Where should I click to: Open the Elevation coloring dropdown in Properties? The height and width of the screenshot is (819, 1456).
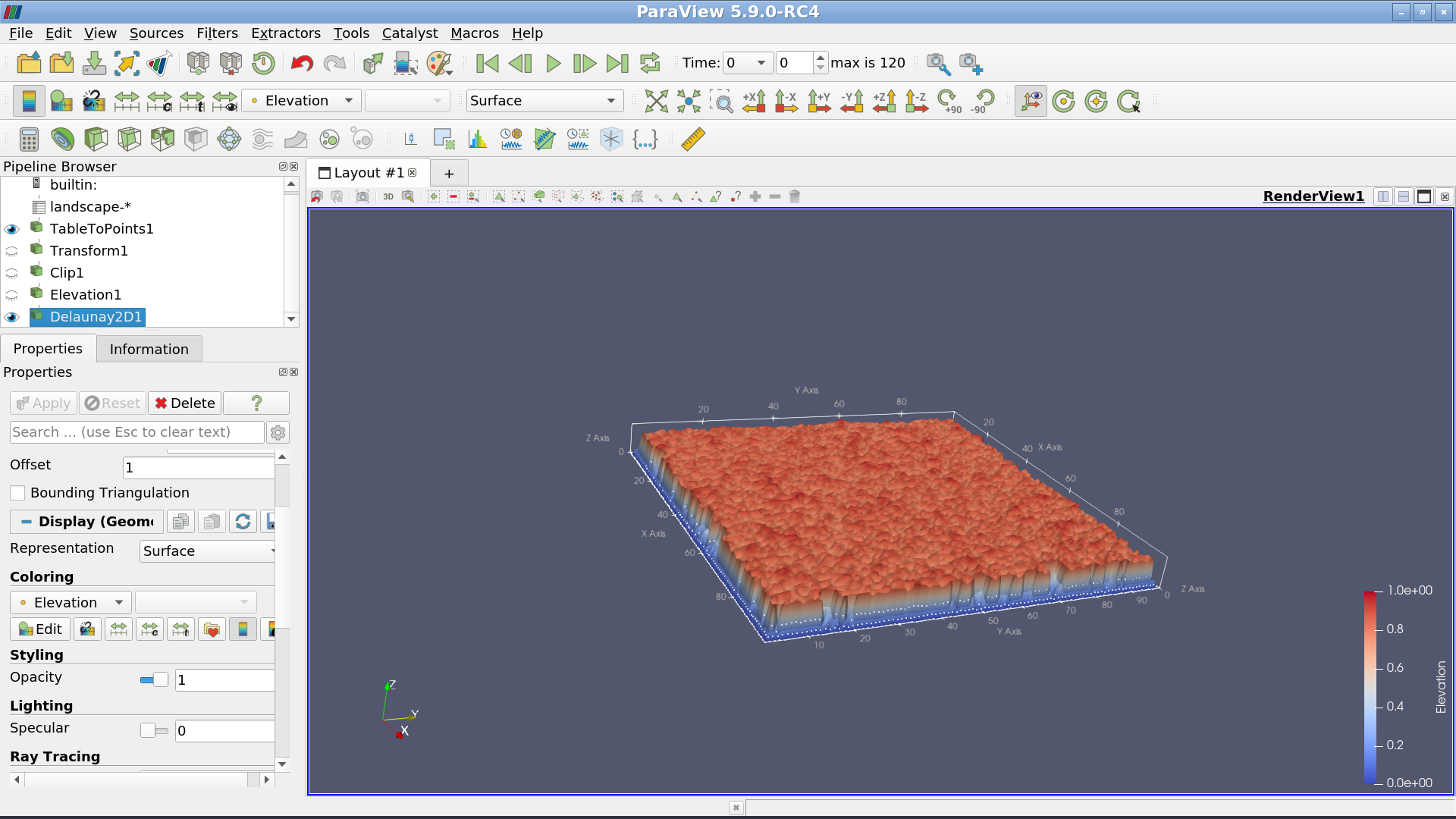point(71,603)
